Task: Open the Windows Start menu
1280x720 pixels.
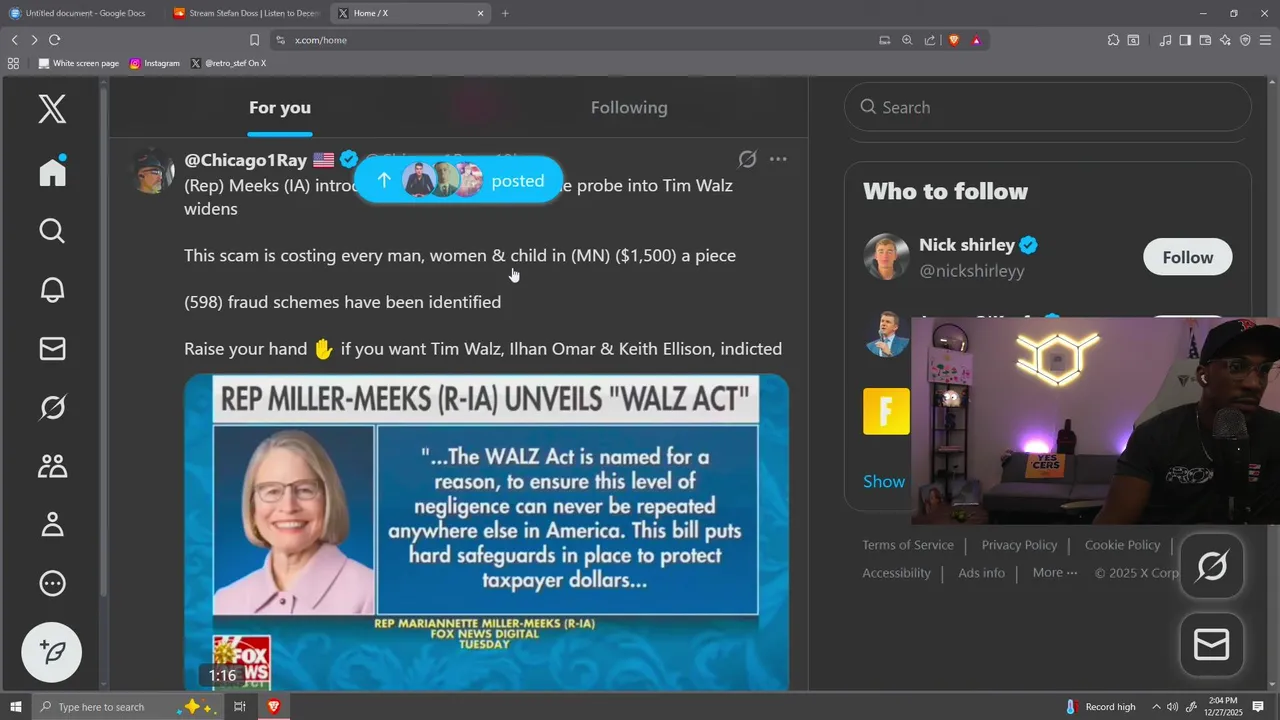Action: coord(15,707)
